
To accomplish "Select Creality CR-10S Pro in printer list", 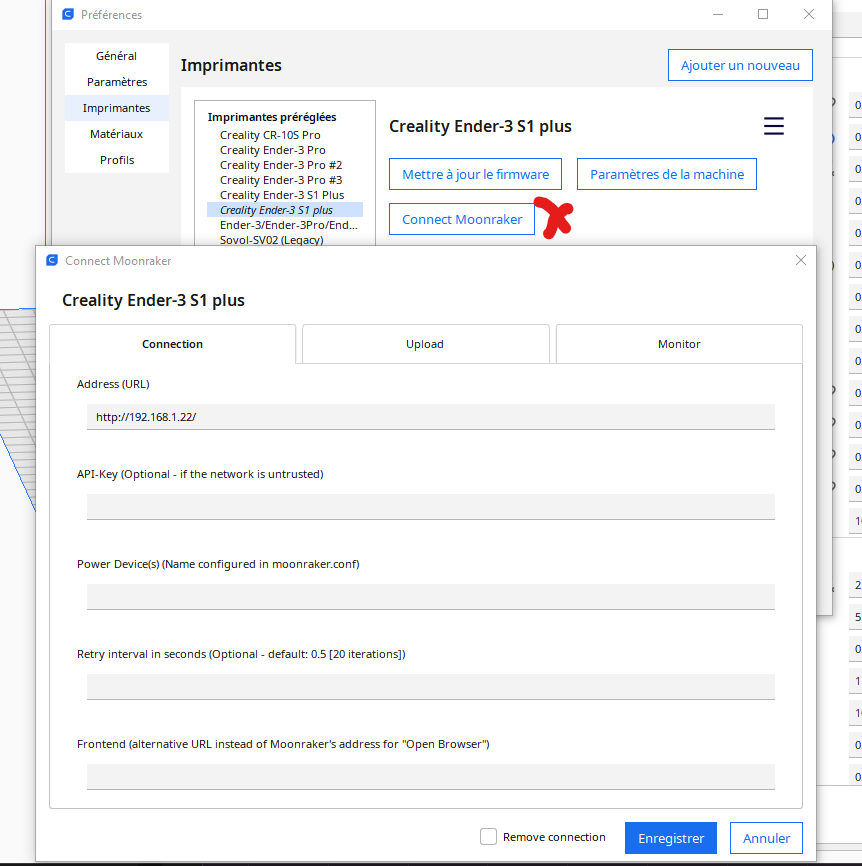I will [x=270, y=135].
